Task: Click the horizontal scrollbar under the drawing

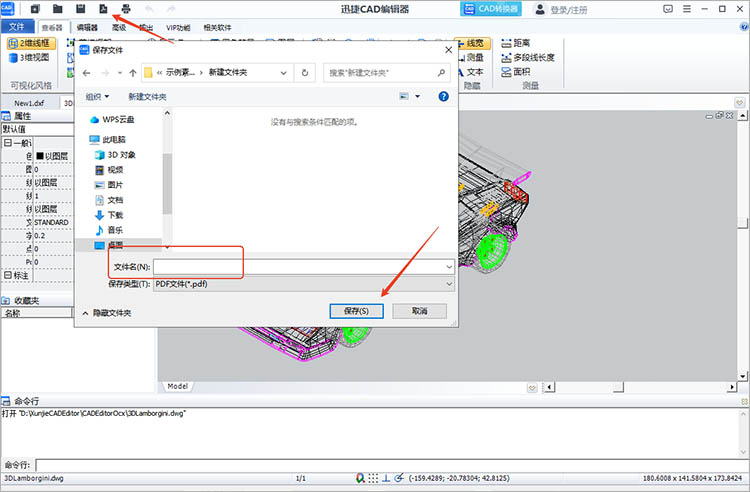Action: [x=639, y=387]
